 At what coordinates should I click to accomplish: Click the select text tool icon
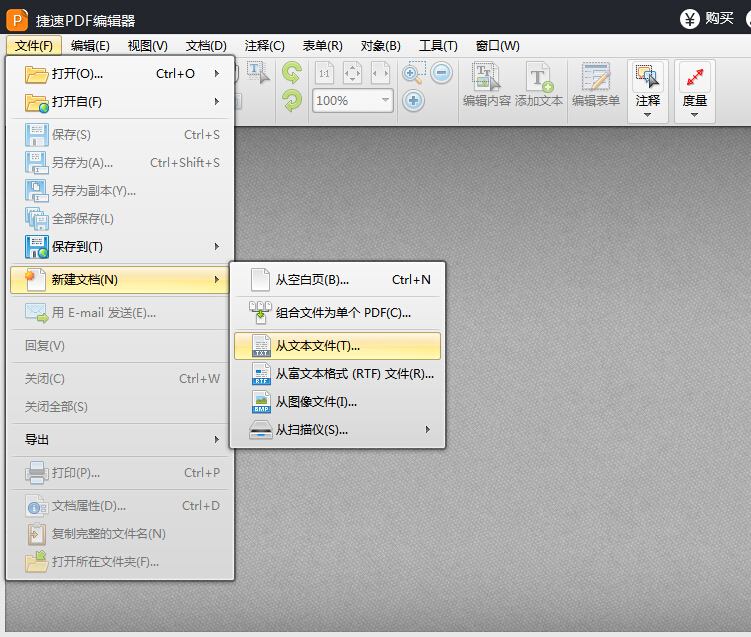point(258,73)
